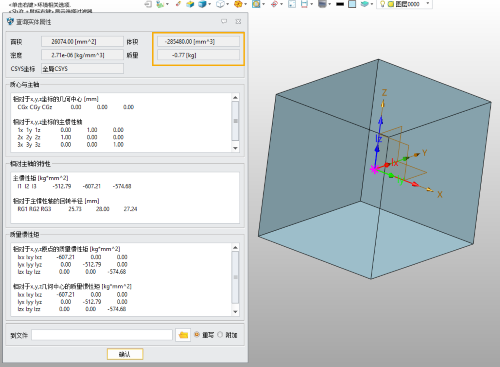Click the lightbulb layer visibility icon

click(x=382, y=4)
